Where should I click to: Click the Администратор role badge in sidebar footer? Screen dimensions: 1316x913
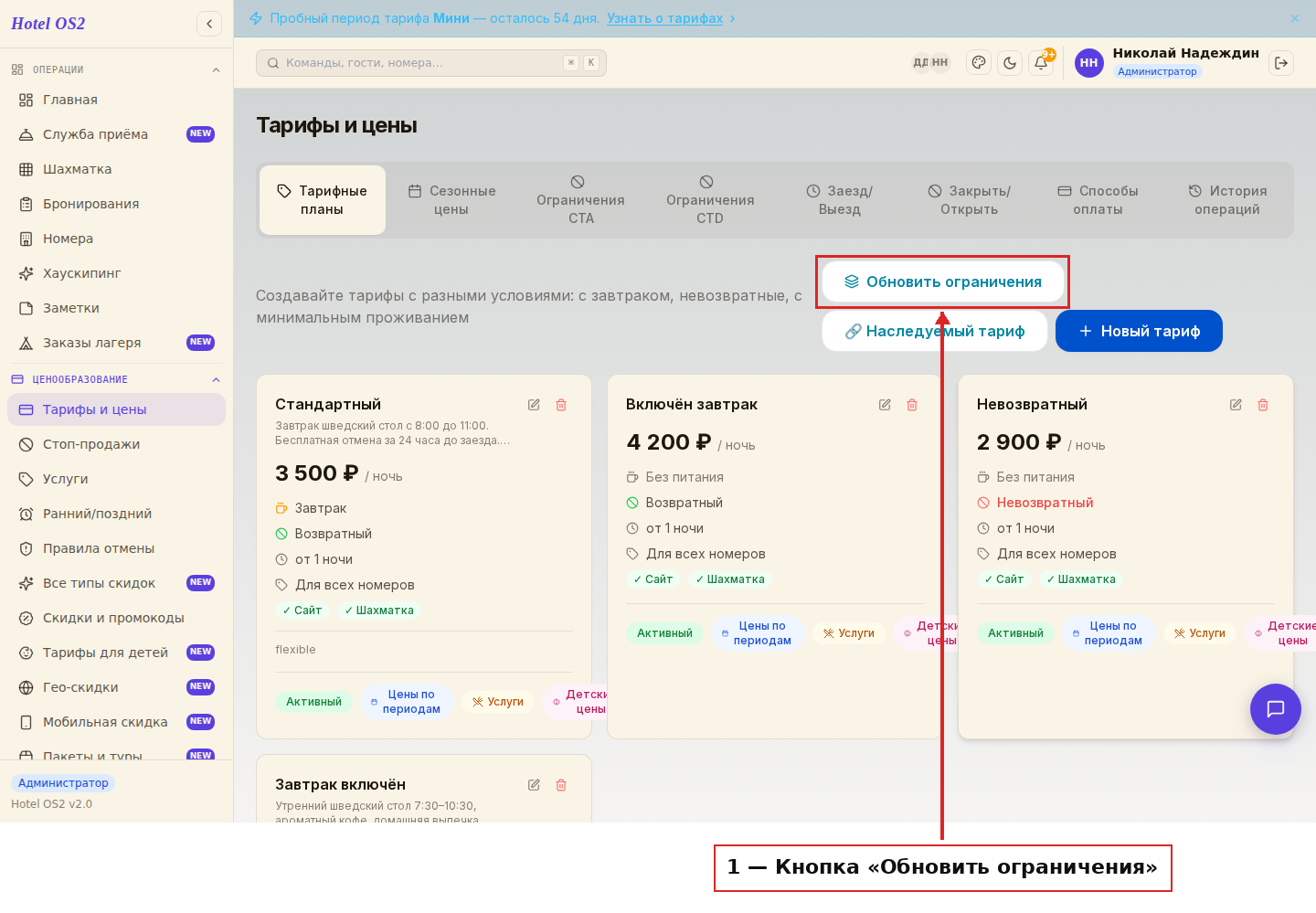point(63,783)
